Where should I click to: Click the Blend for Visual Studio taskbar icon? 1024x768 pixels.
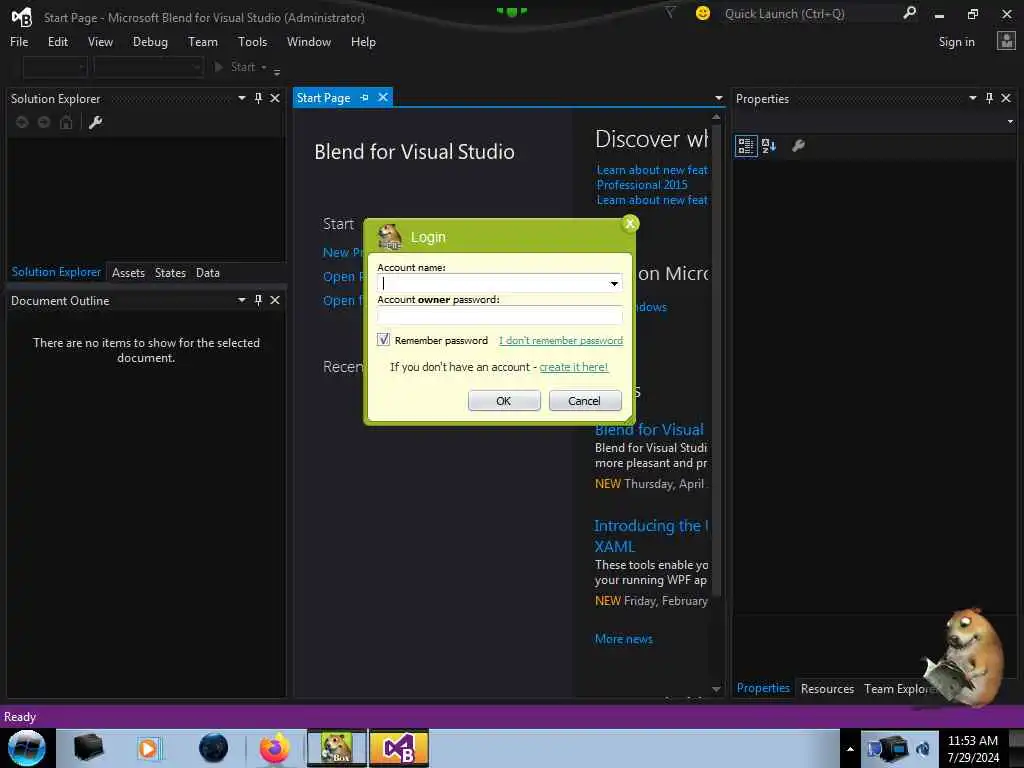click(399, 748)
